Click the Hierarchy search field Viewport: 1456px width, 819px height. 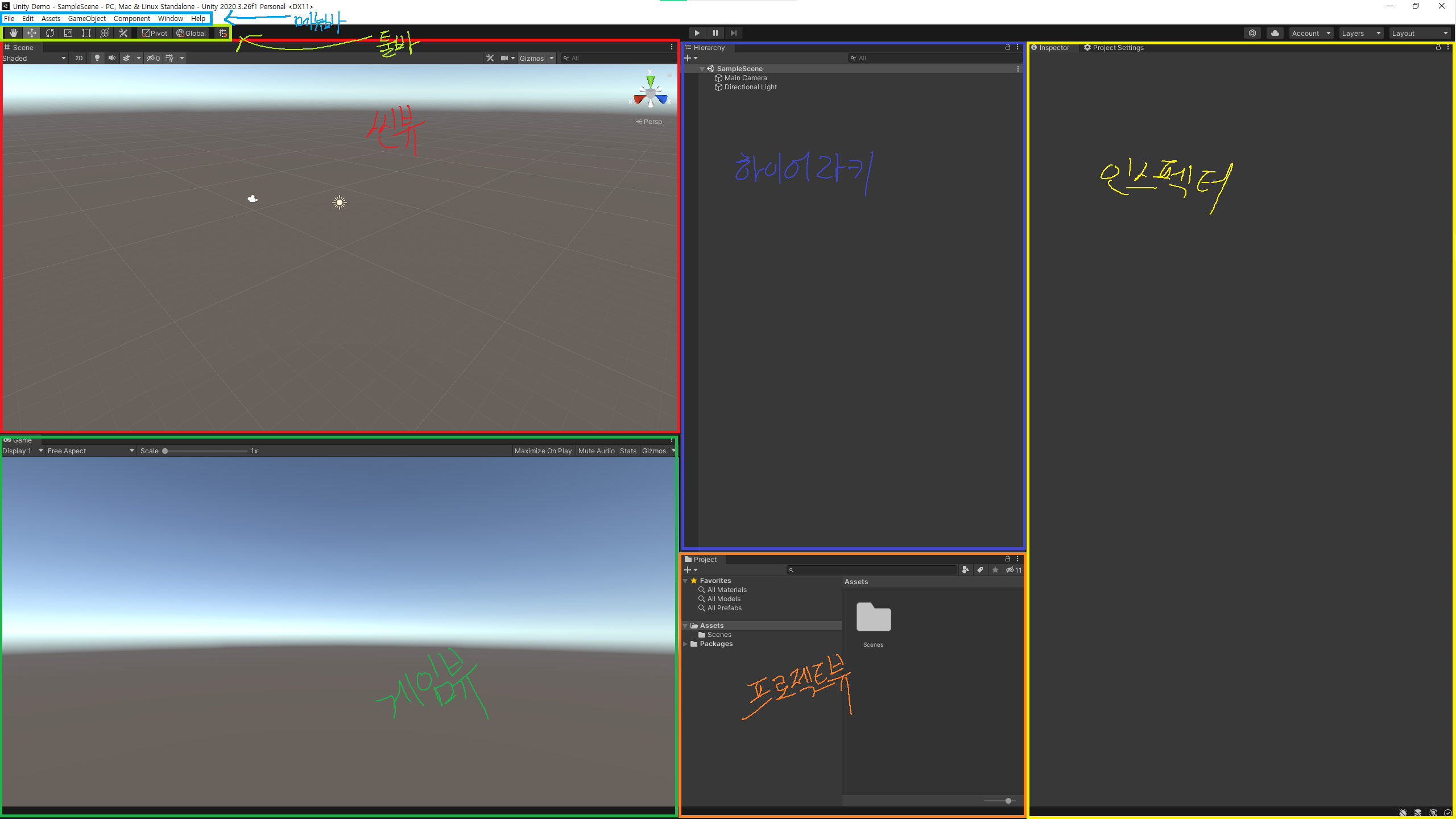coord(934,58)
